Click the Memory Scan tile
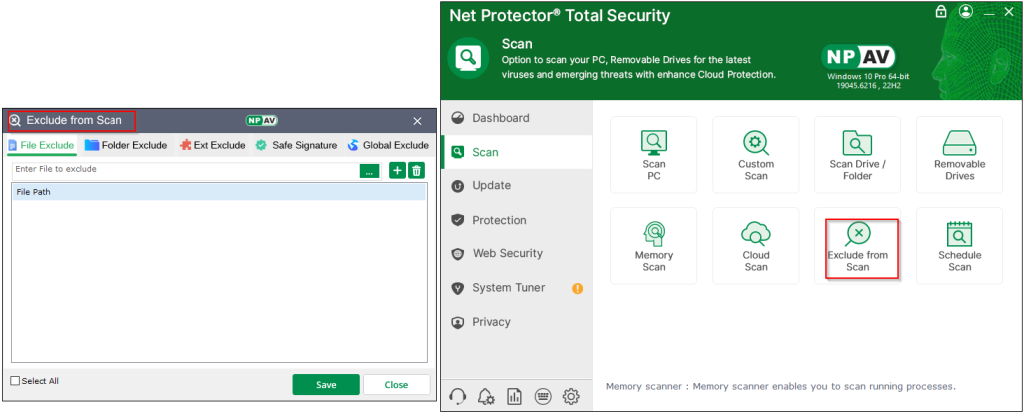This screenshot has width=1024, height=414. click(x=653, y=246)
